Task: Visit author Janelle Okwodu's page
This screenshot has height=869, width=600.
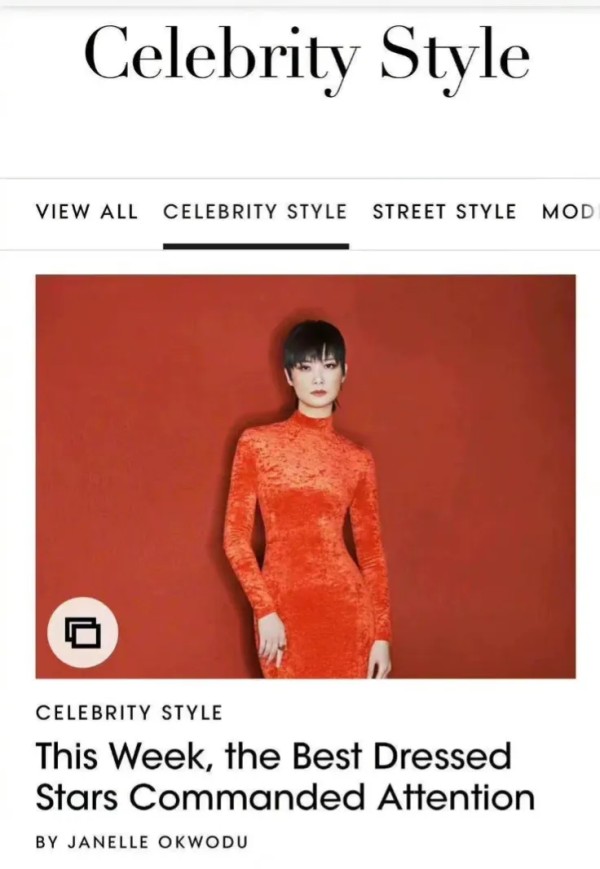Action: 157,842
